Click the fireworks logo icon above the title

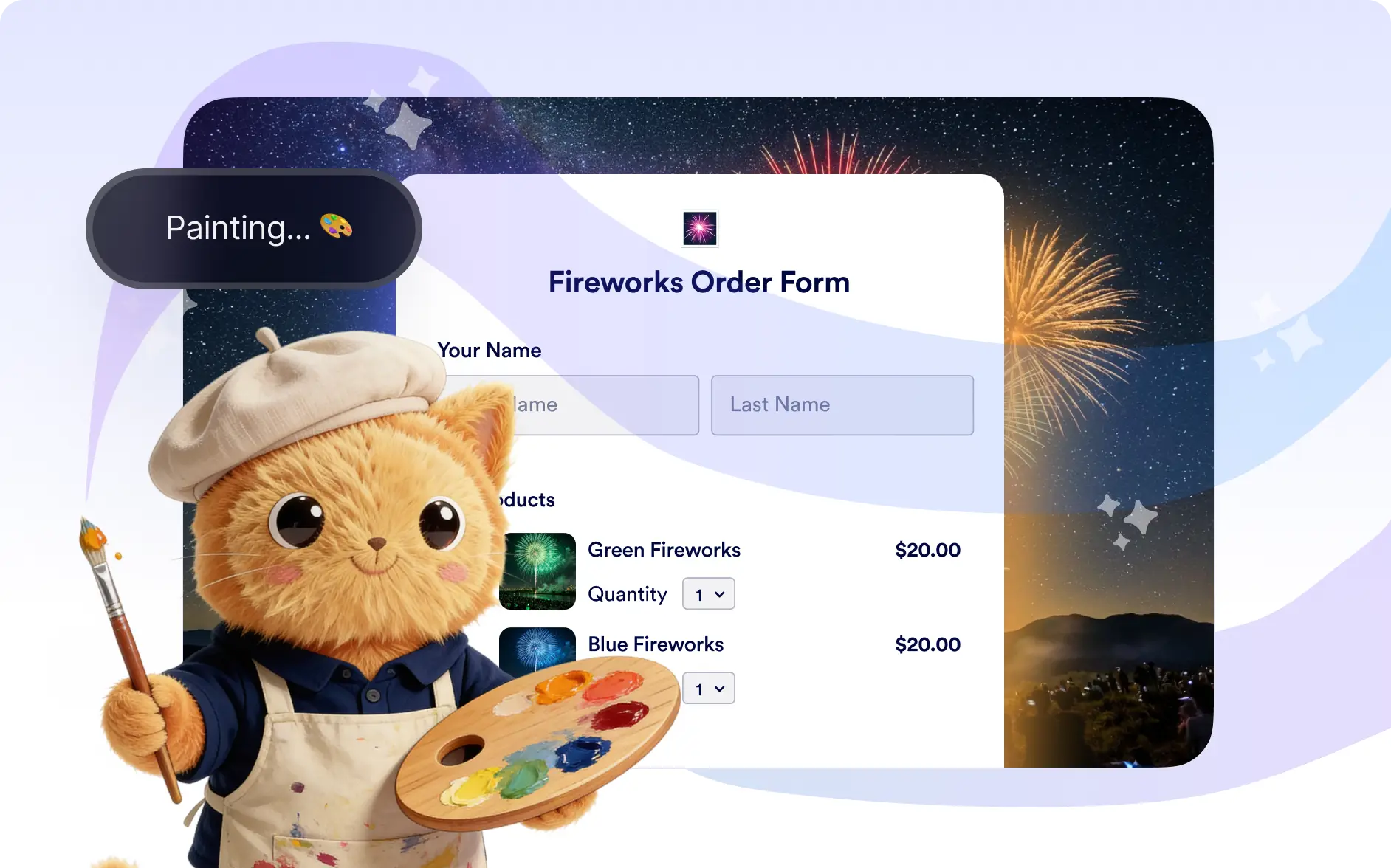tap(699, 228)
